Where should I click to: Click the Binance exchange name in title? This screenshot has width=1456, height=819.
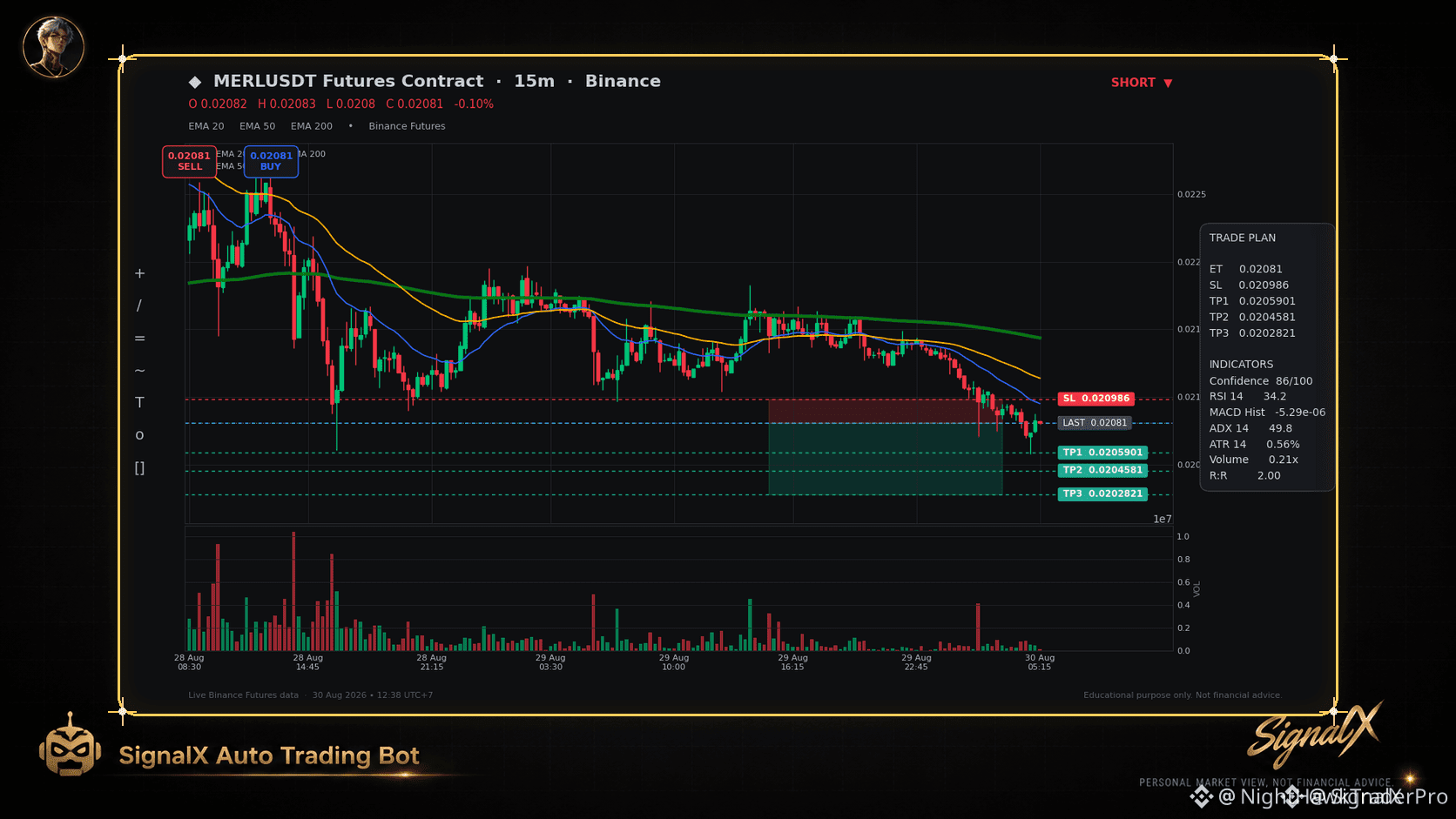tap(623, 81)
